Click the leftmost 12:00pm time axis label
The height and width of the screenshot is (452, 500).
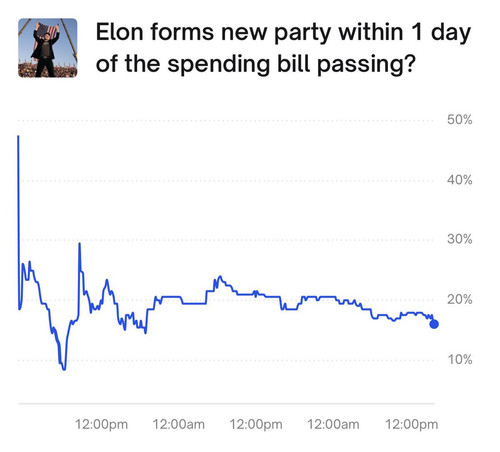pos(101,425)
